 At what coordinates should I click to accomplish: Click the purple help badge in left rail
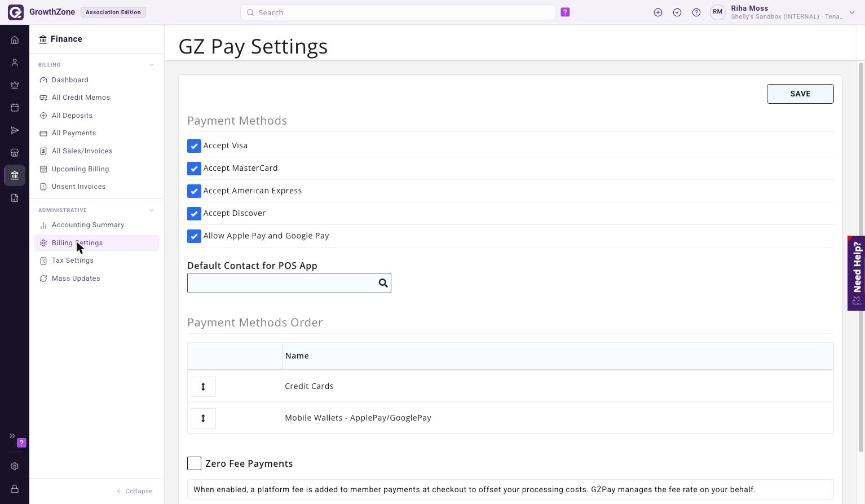point(22,443)
